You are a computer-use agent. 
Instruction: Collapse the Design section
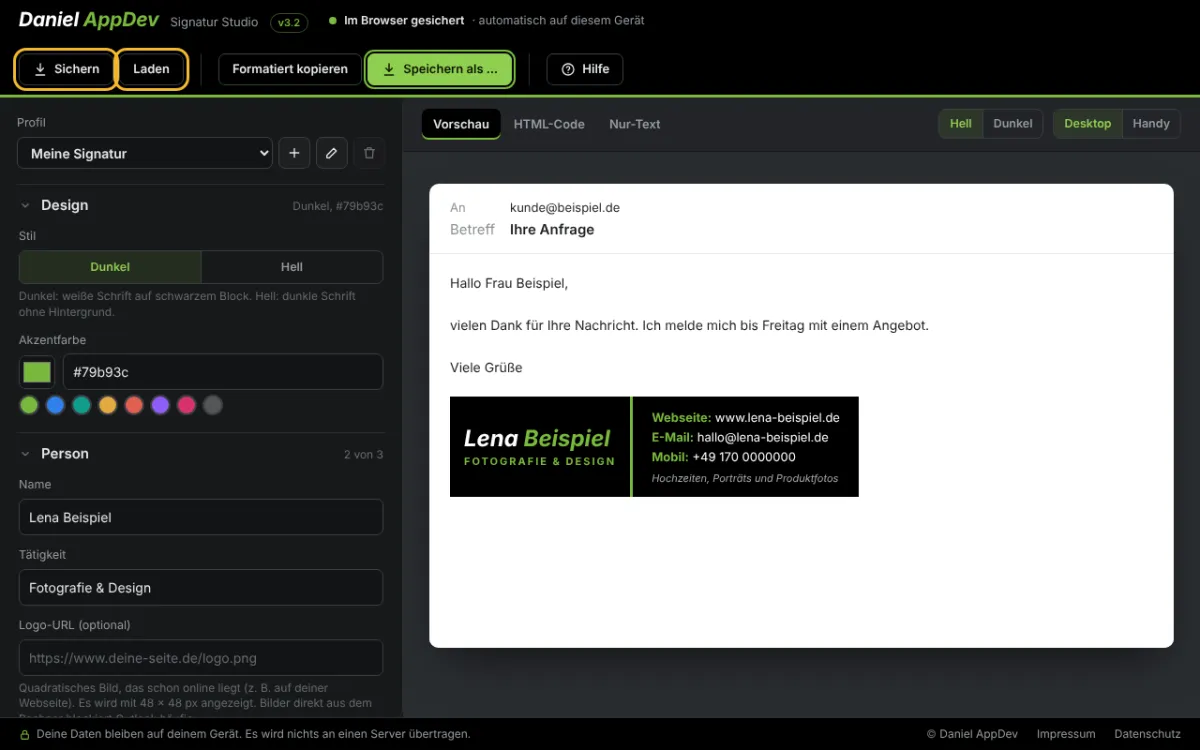tap(201, 205)
